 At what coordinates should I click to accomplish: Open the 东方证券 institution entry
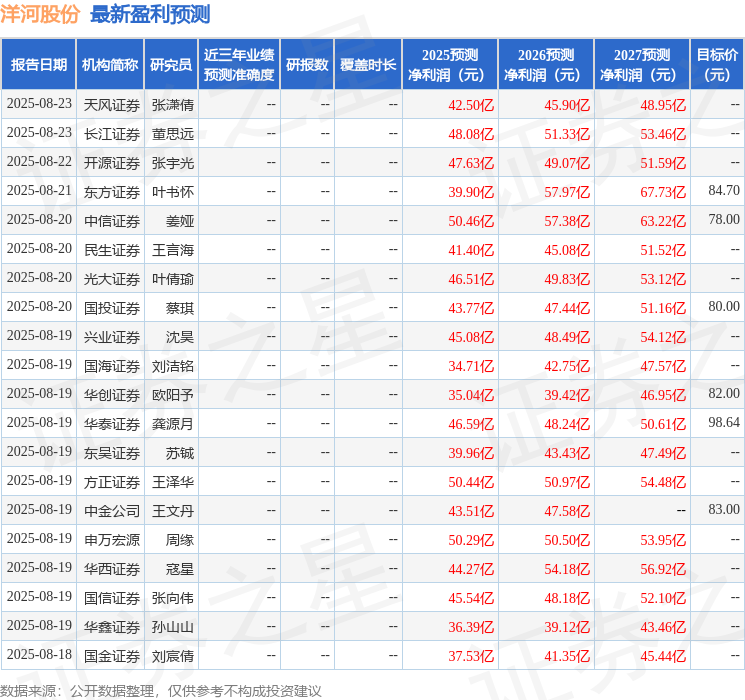point(111,191)
